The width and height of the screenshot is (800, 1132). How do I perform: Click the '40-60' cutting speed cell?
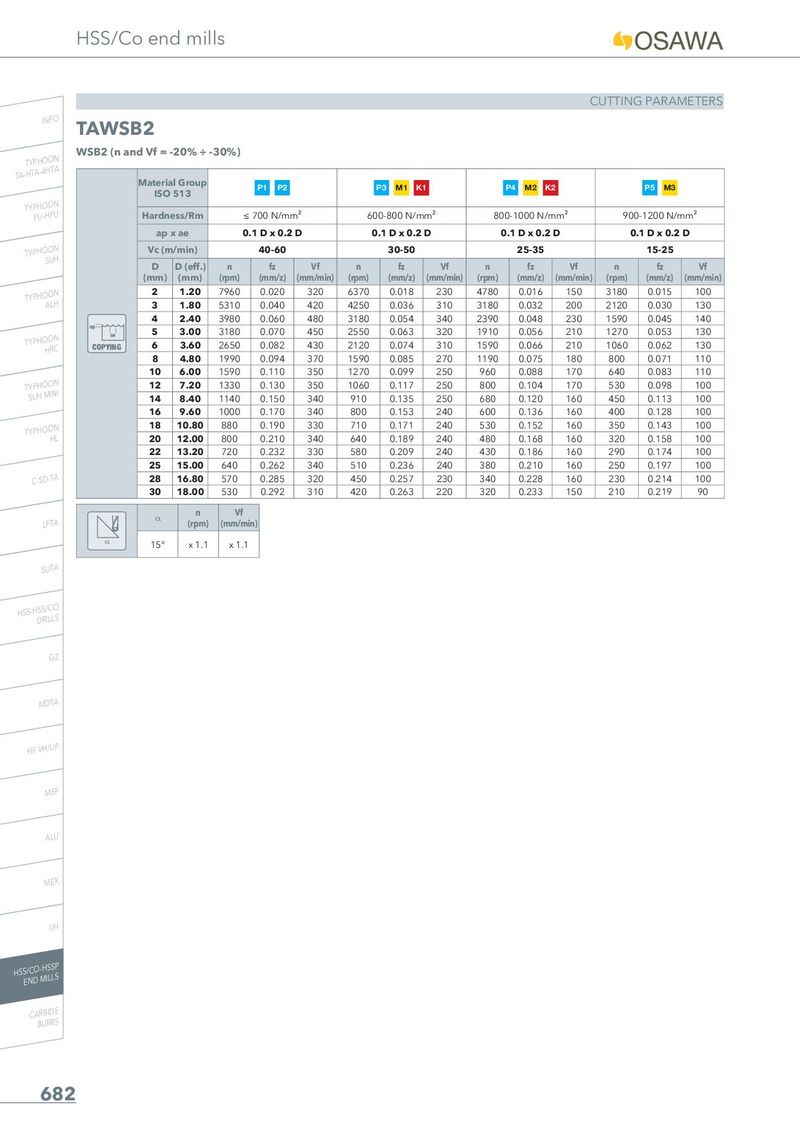pos(272,250)
